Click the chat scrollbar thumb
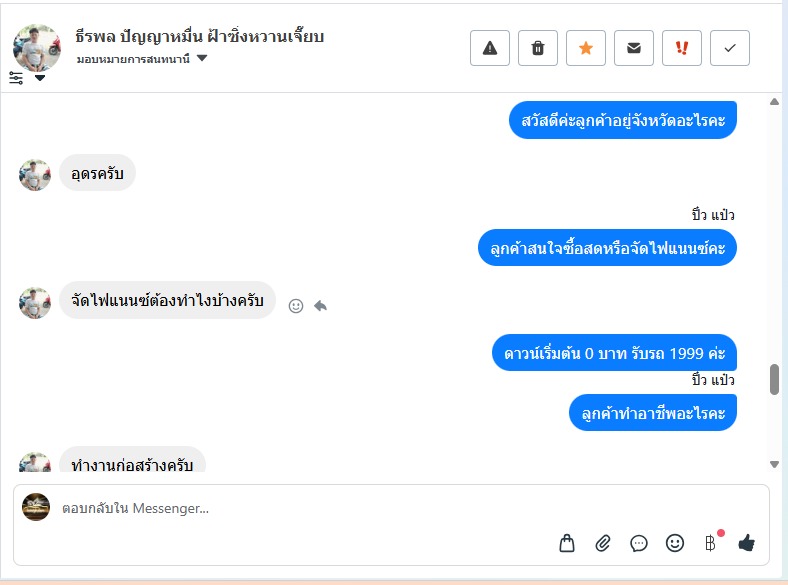The image size is (788, 585). 774,379
